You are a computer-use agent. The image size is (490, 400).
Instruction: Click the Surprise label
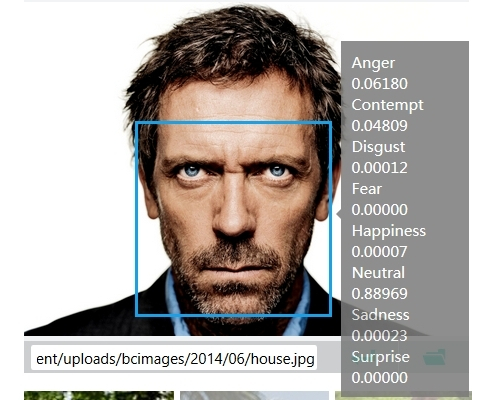[x=380, y=357]
